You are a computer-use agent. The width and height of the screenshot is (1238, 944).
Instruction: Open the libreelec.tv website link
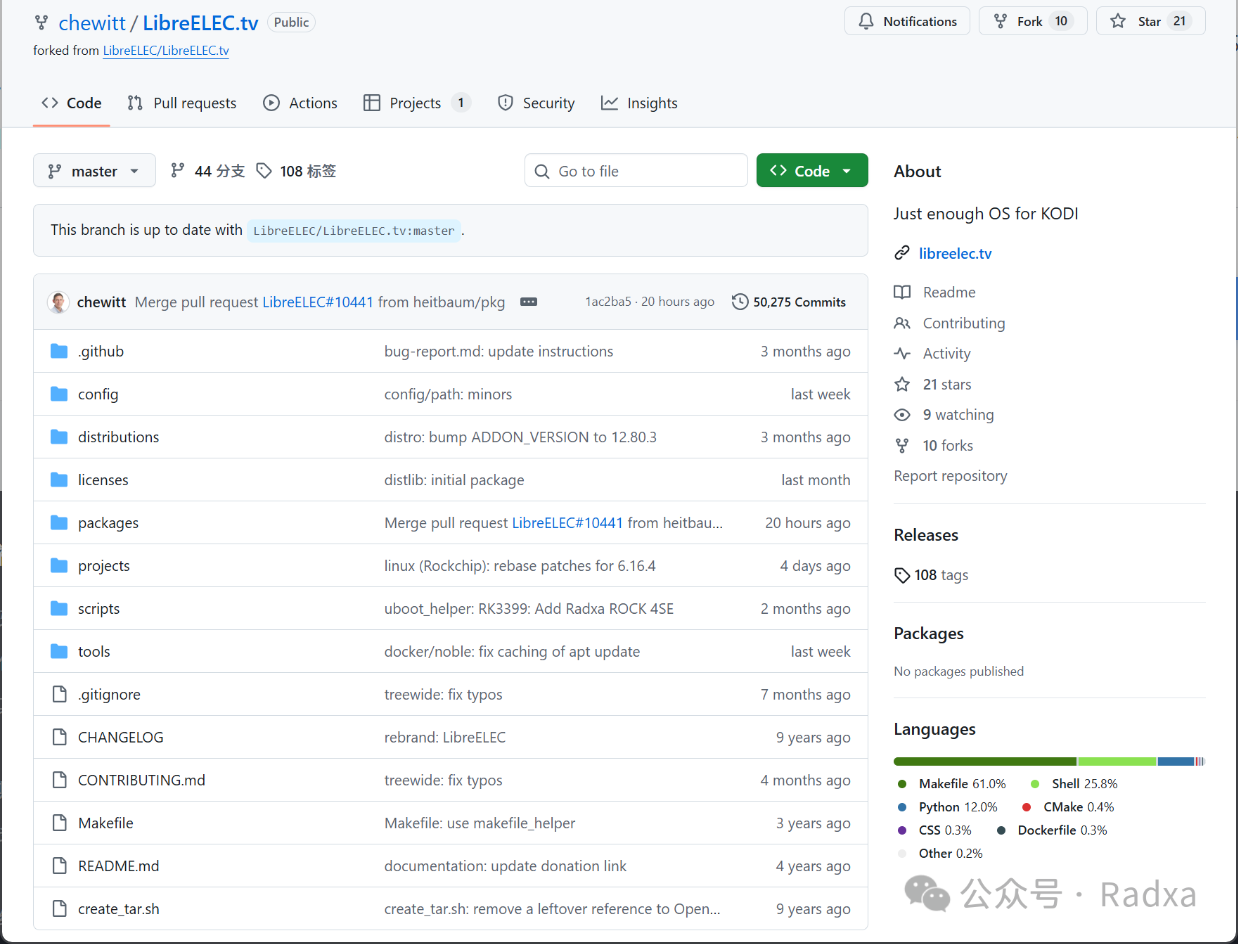click(955, 253)
